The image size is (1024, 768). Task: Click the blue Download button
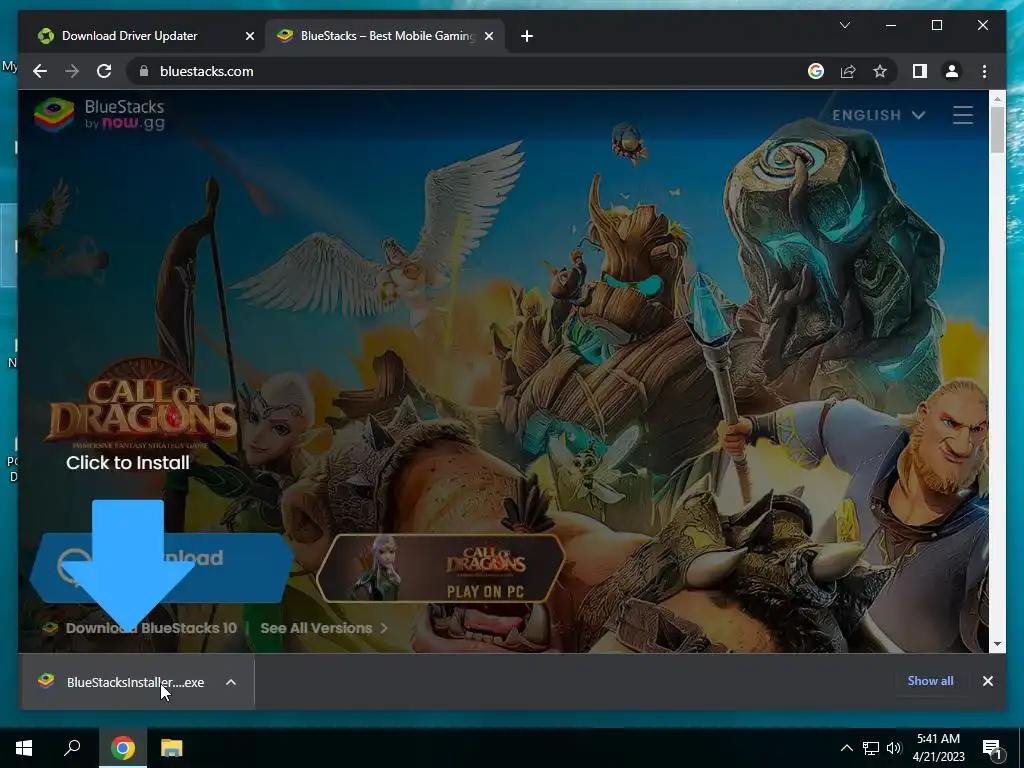click(161, 567)
